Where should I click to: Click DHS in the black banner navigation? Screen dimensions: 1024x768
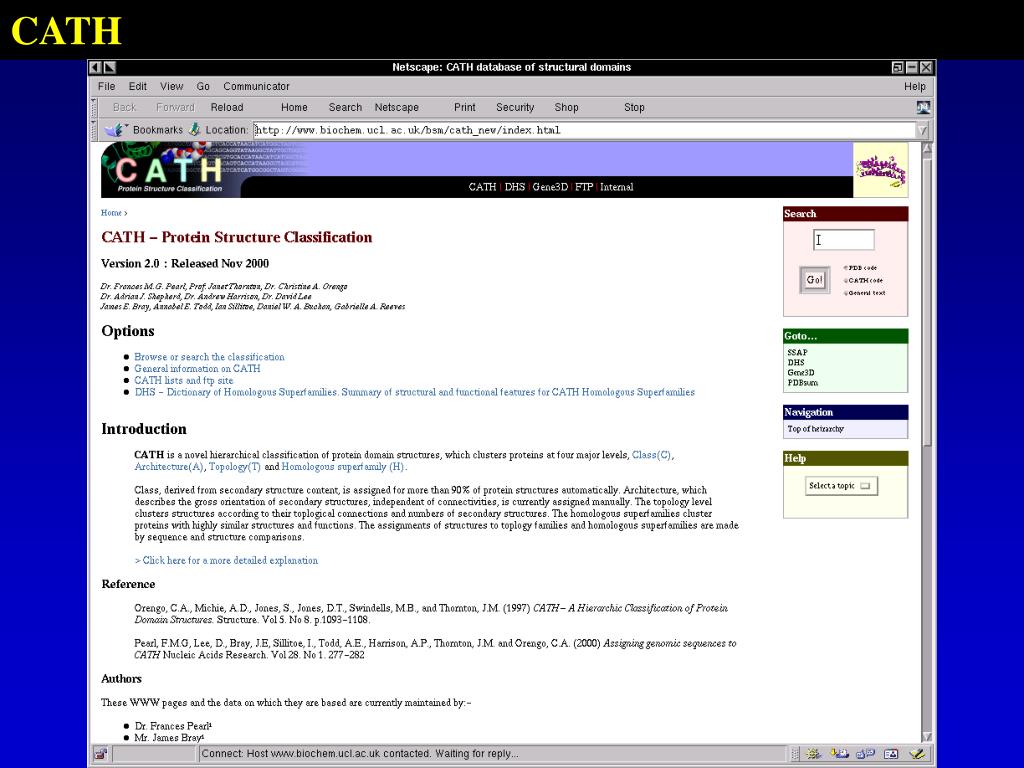click(x=515, y=187)
